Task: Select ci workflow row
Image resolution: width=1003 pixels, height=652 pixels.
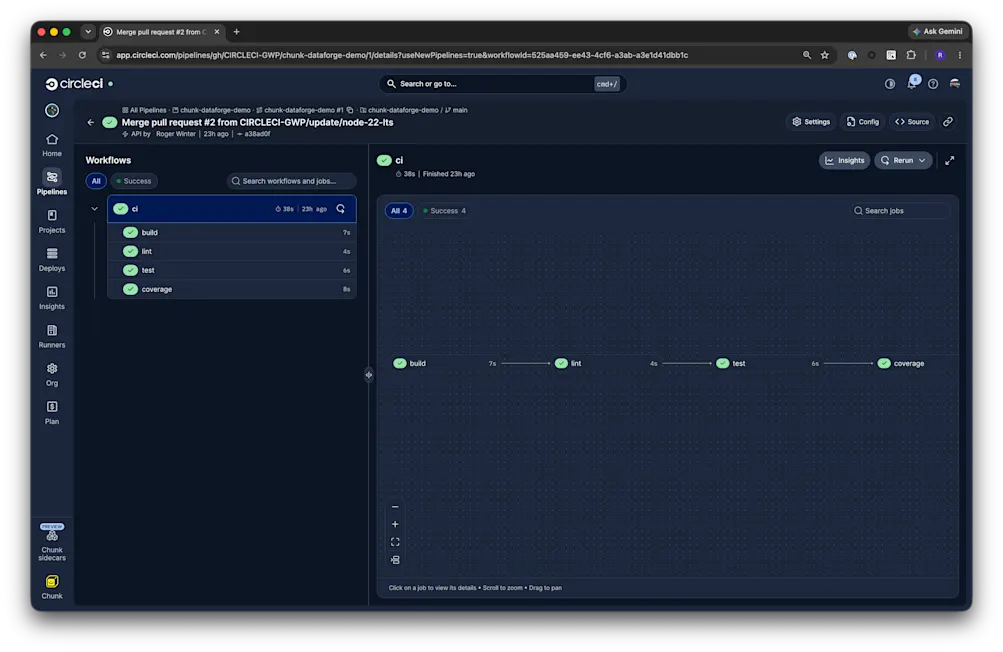Action: point(232,209)
